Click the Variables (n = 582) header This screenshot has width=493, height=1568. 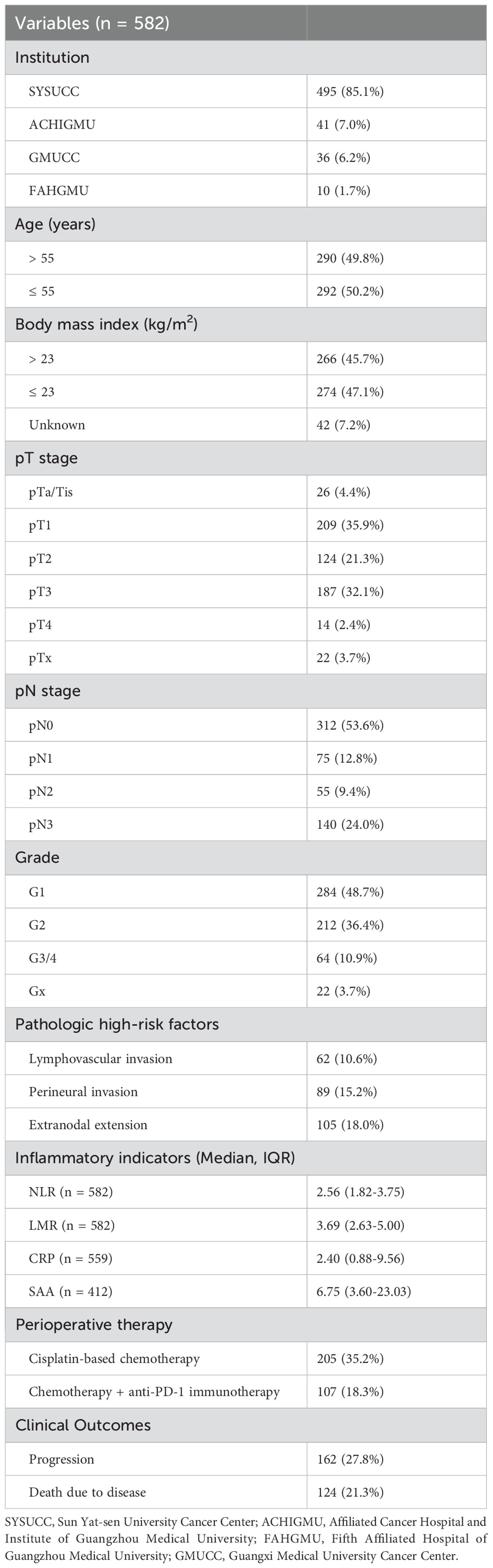(92, 23)
